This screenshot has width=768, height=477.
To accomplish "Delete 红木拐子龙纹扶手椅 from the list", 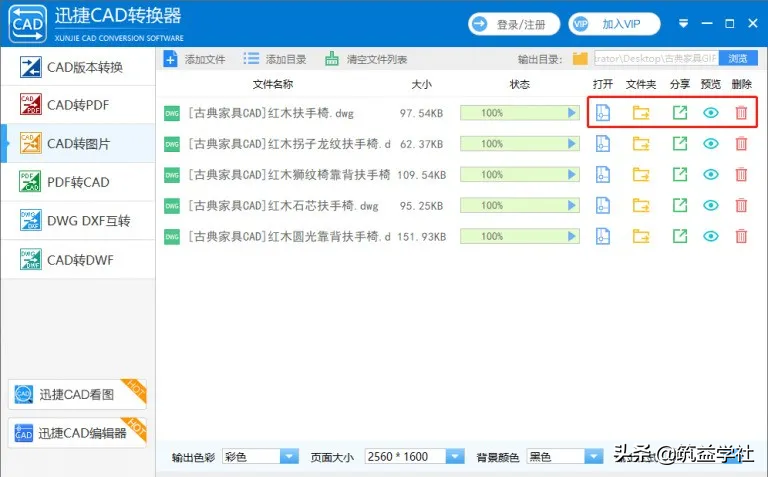I will [741, 144].
